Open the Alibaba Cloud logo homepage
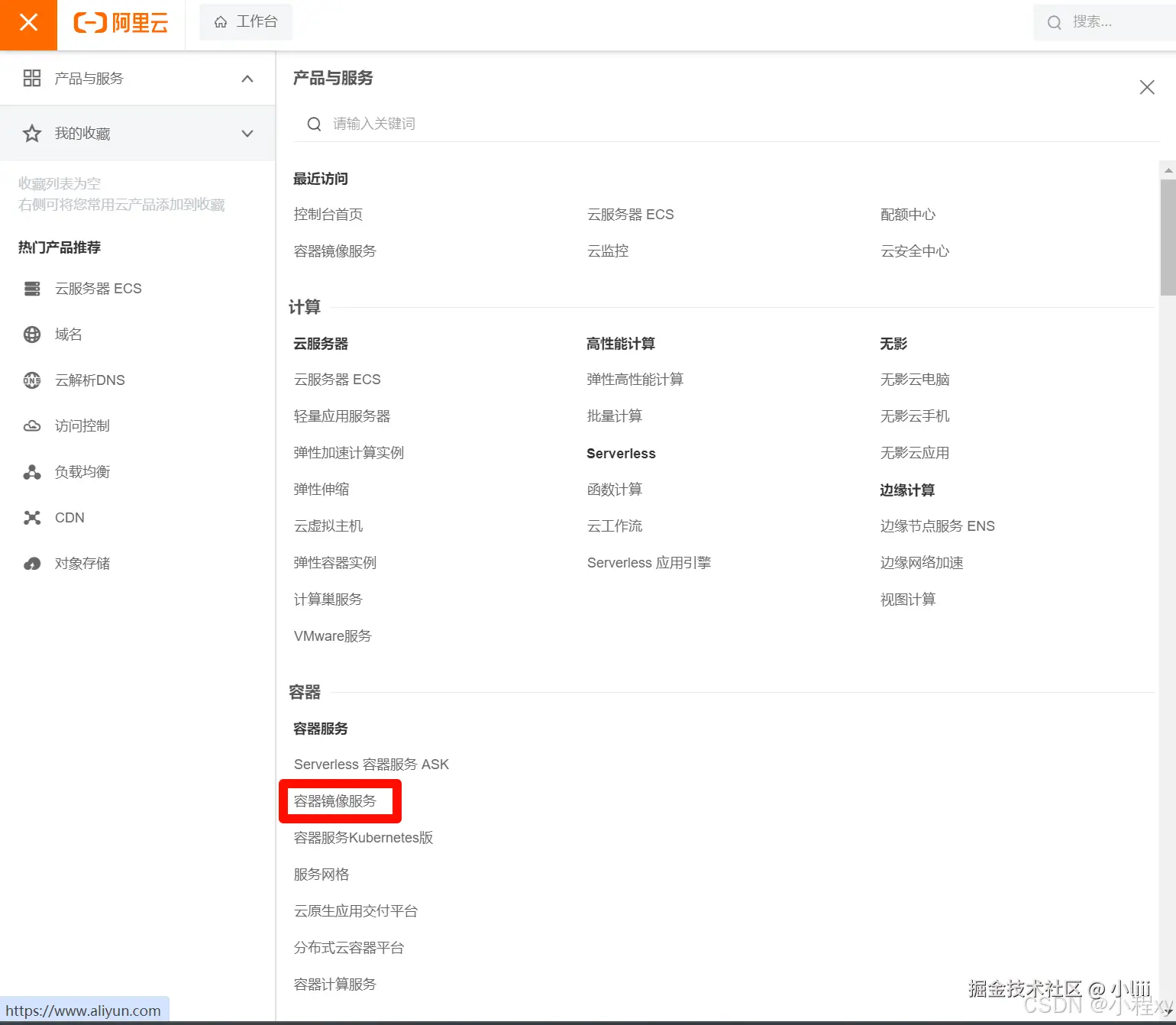 [121, 22]
